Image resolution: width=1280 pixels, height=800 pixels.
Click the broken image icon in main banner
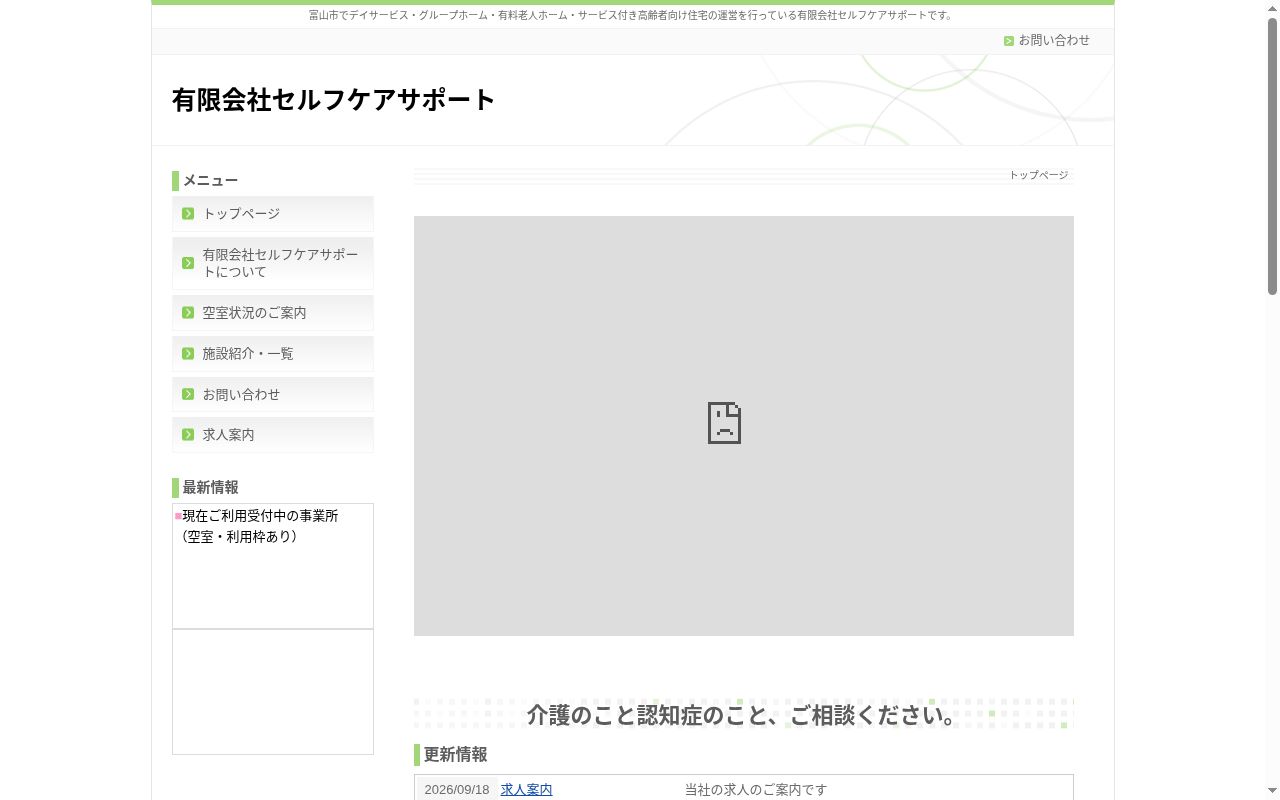pyautogui.click(x=724, y=423)
